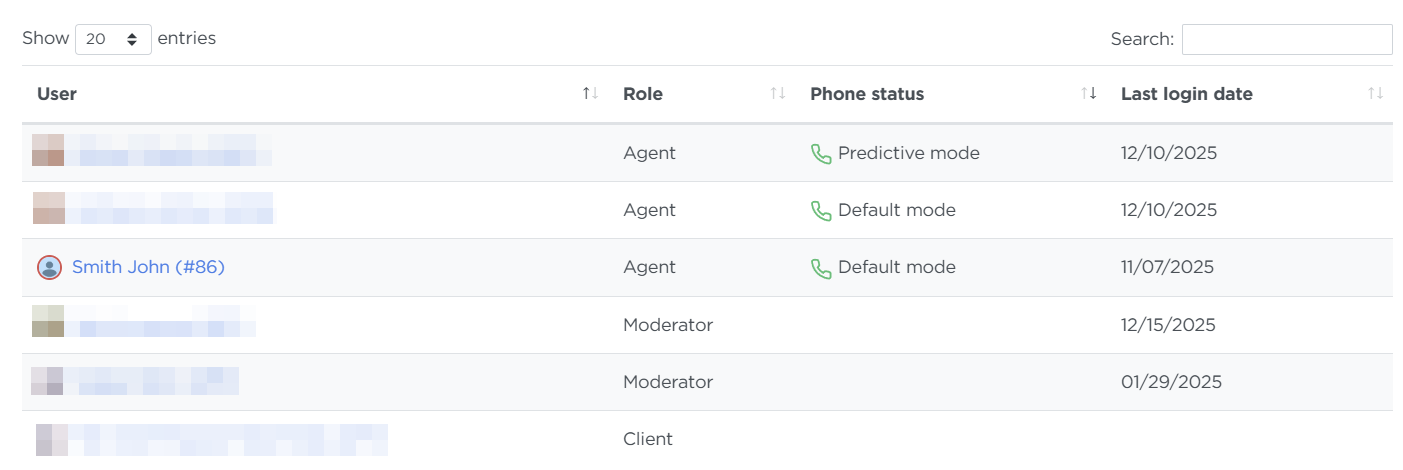Click the phone icon beside Predictive mode
This screenshot has height=470, width=1403.
point(821,154)
